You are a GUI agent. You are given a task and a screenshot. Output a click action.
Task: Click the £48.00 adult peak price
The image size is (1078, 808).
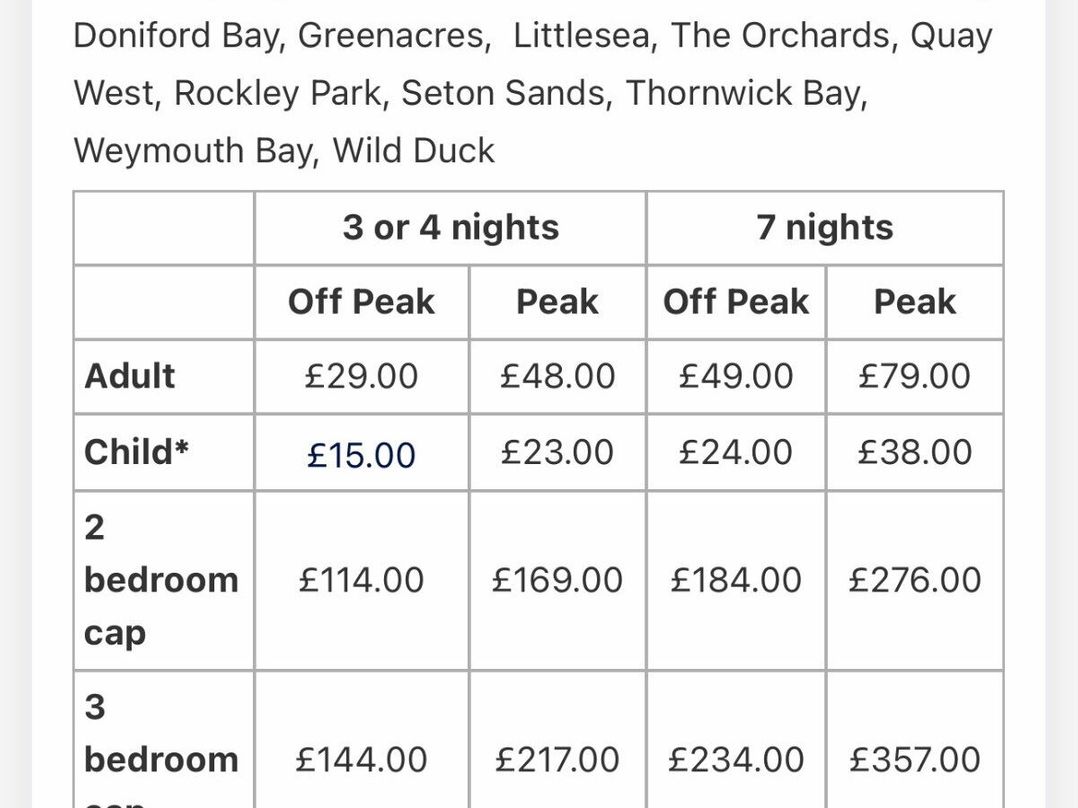(557, 376)
